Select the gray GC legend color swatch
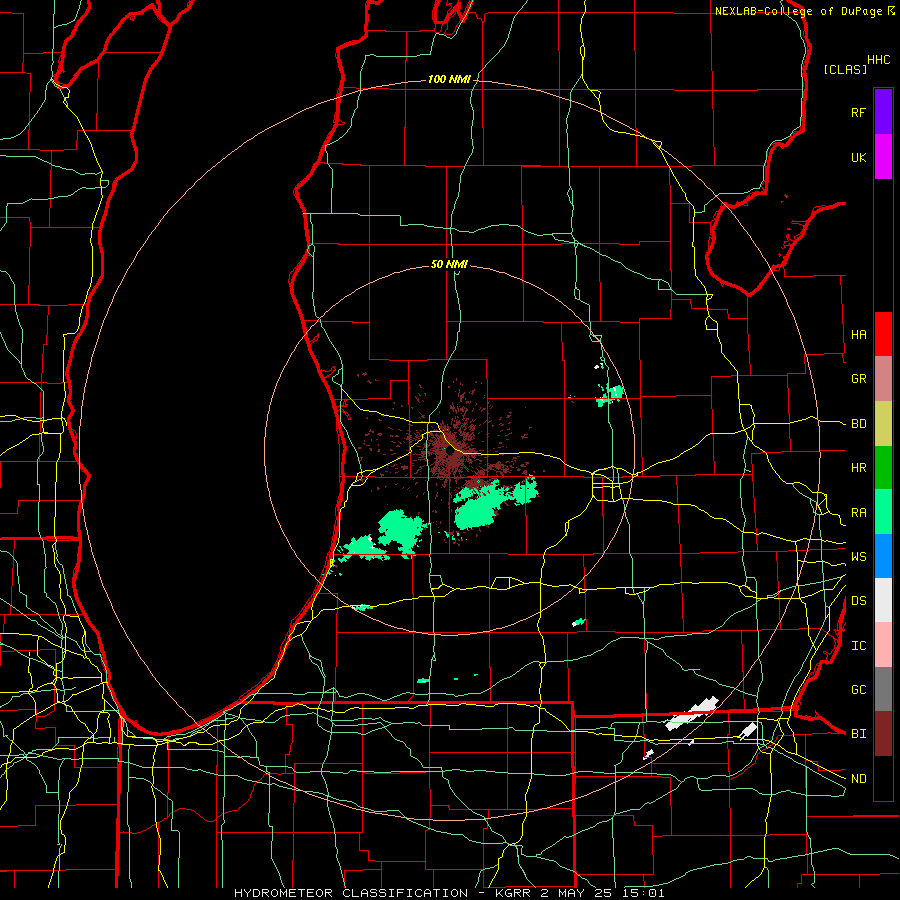900x900 pixels. (883, 689)
